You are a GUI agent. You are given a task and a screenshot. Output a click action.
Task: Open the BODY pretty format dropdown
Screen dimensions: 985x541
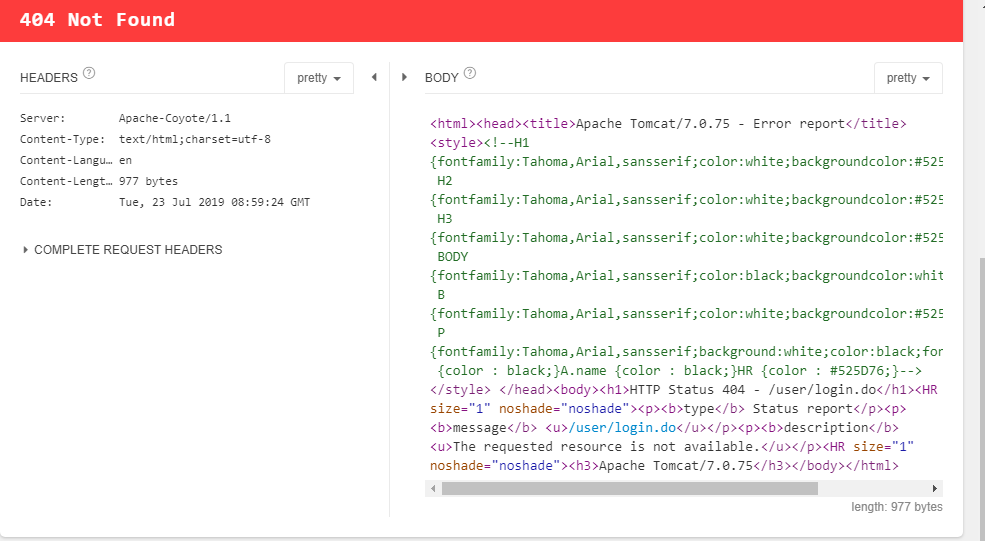coord(908,78)
